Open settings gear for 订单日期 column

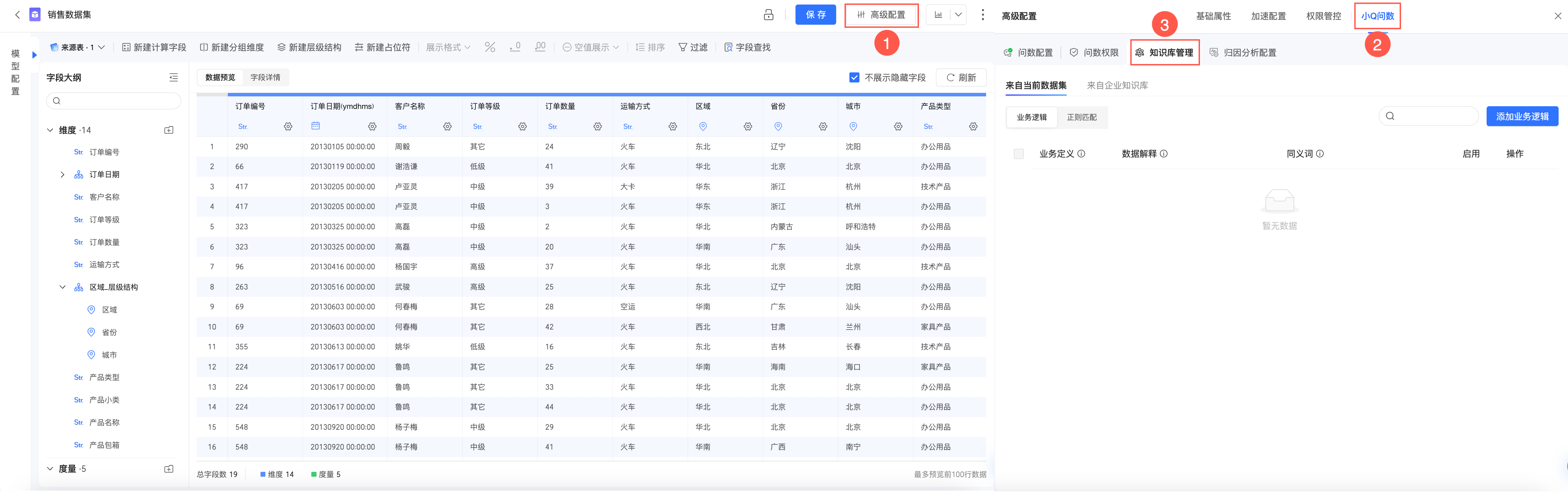point(372,127)
